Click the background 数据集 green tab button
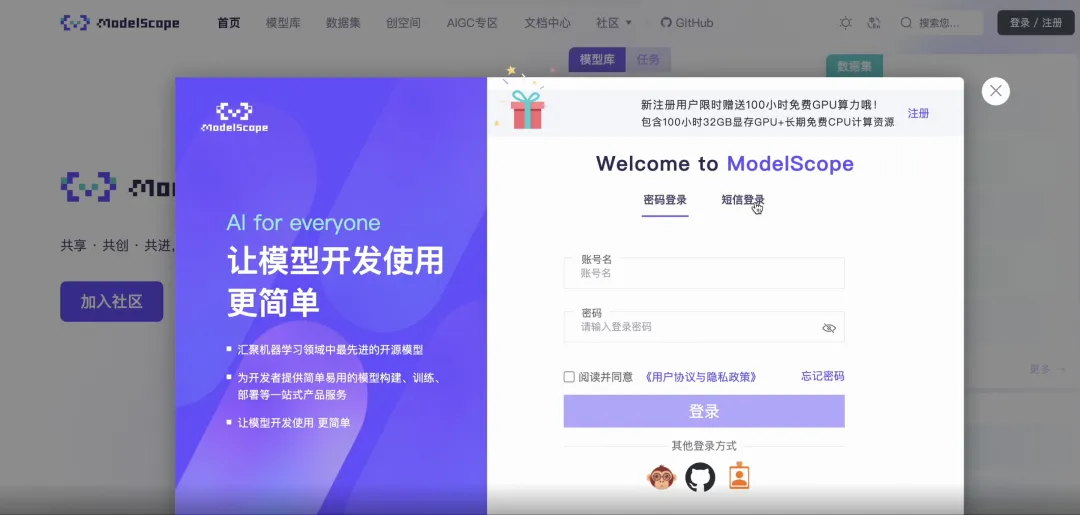Screen dimensions: 1080x515 point(854,66)
